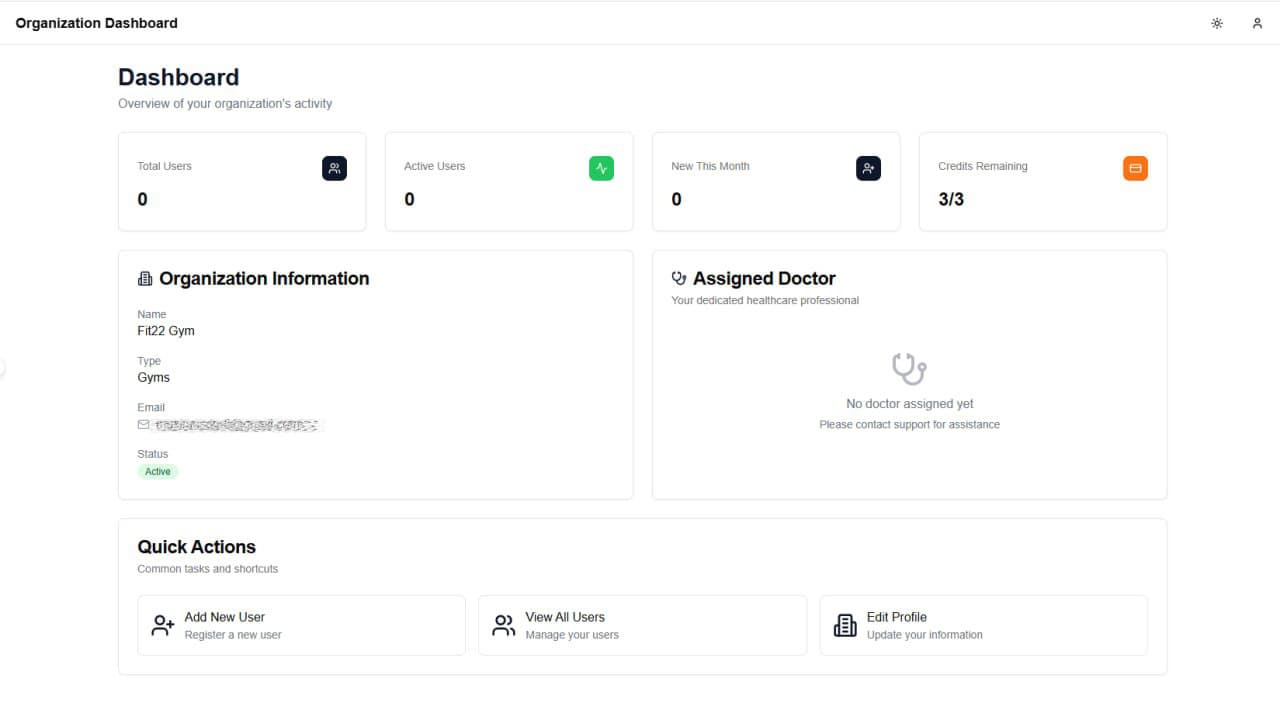The image size is (1280, 727).
Task: Click the Total Users people icon
Action: (334, 168)
